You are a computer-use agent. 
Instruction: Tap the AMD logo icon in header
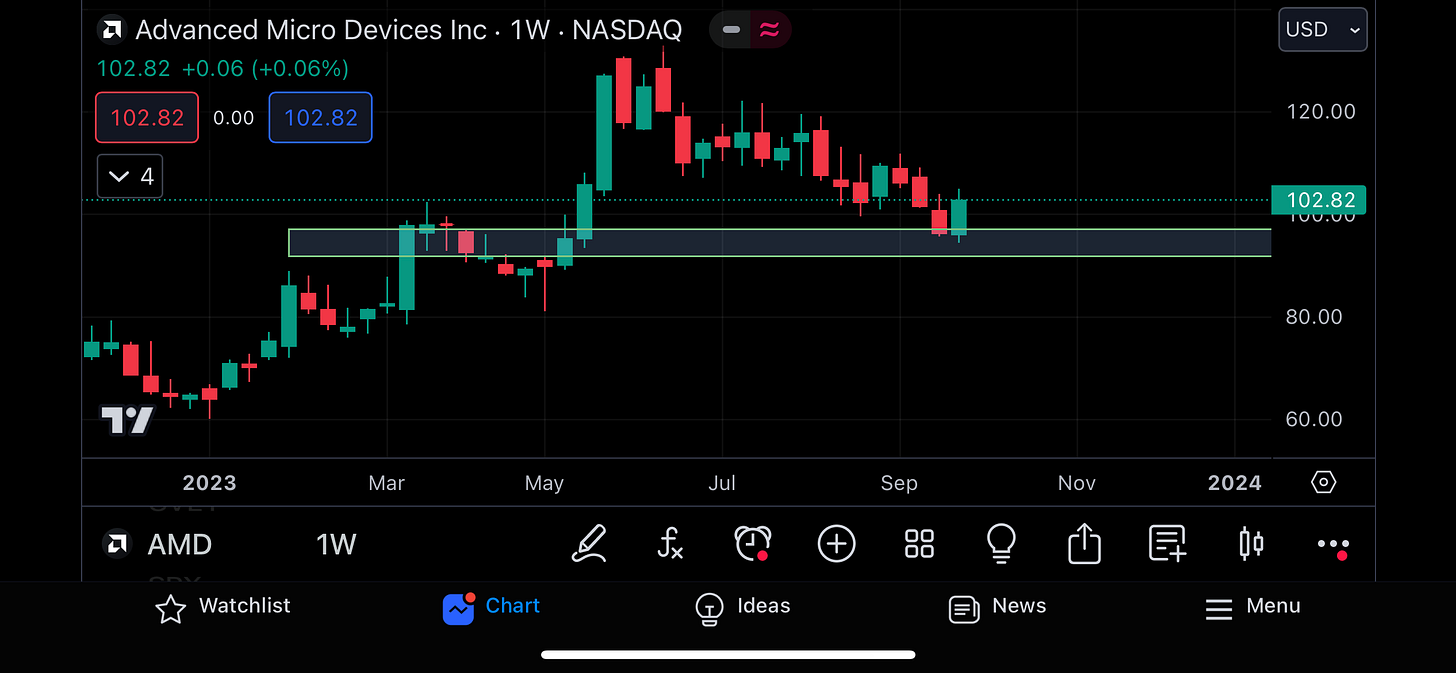[x=111, y=30]
